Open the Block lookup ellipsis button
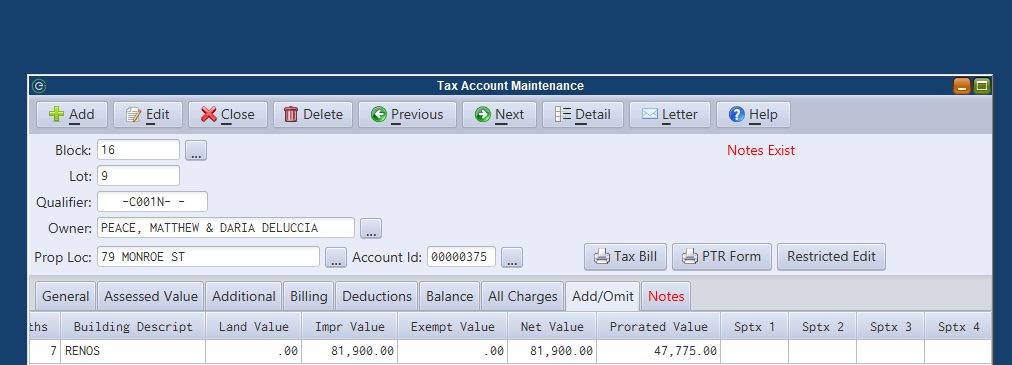 click(x=196, y=150)
